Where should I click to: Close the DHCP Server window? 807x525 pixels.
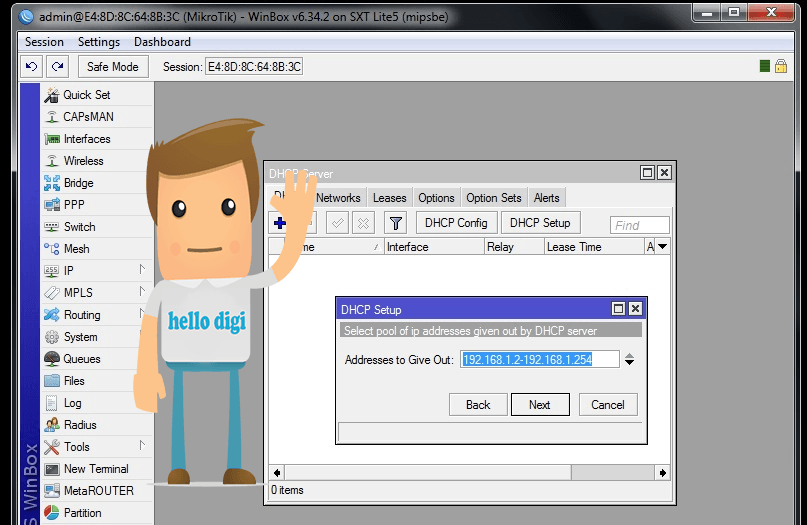(664, 173)
